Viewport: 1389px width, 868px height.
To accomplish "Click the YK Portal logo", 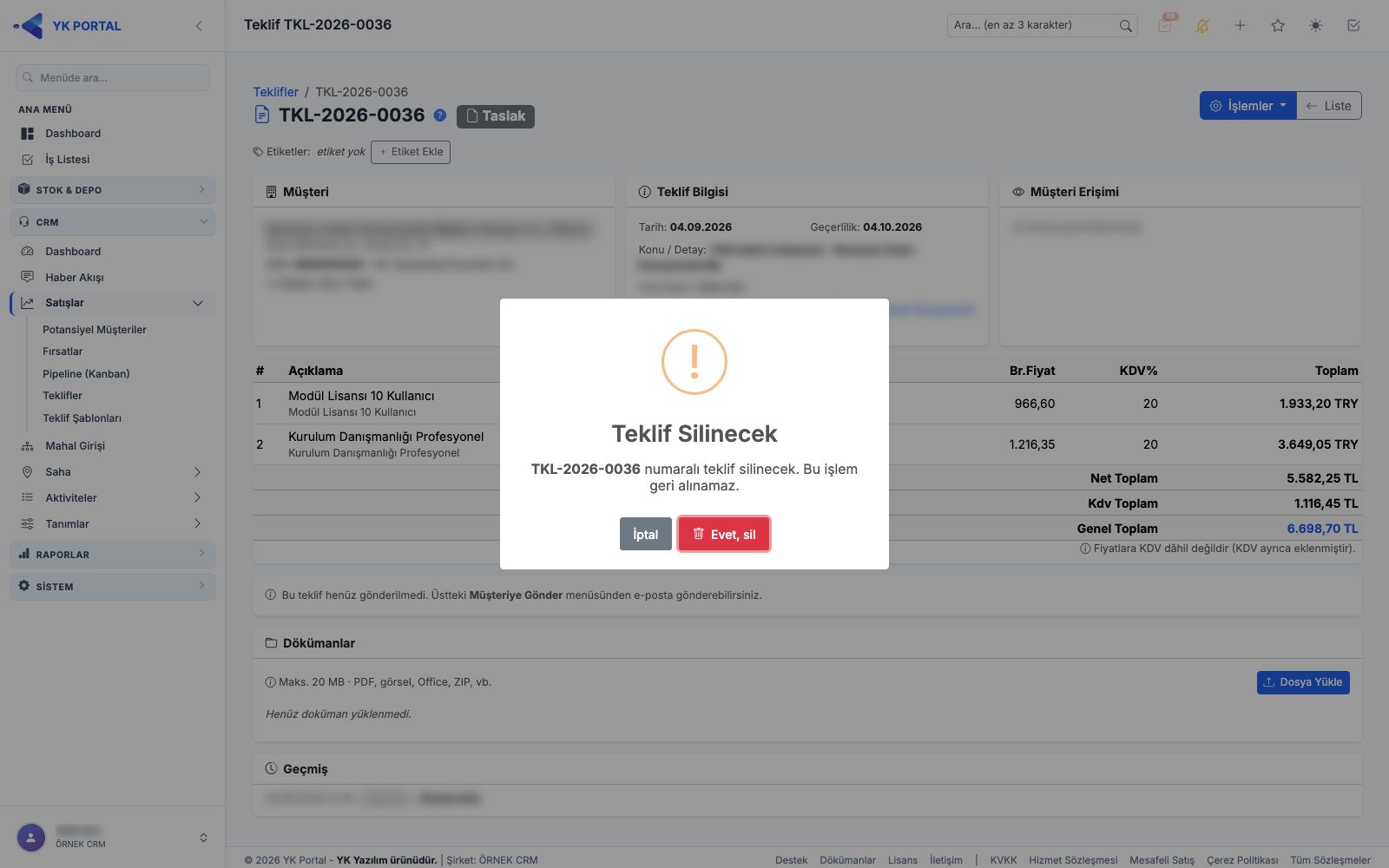I will 68,26.
